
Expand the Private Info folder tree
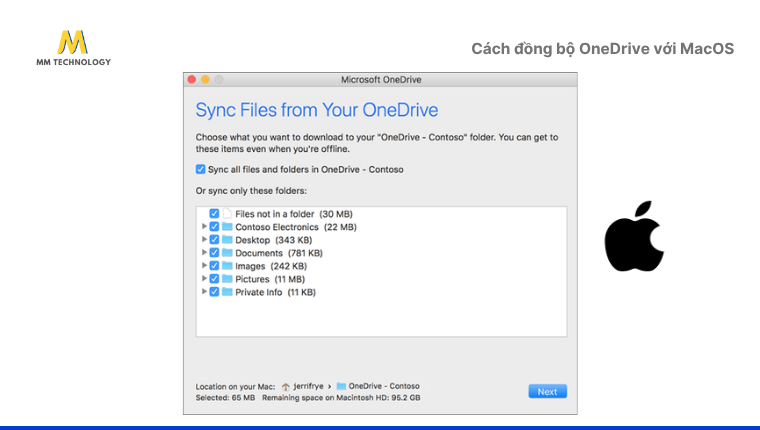click(x=204, y=292)
